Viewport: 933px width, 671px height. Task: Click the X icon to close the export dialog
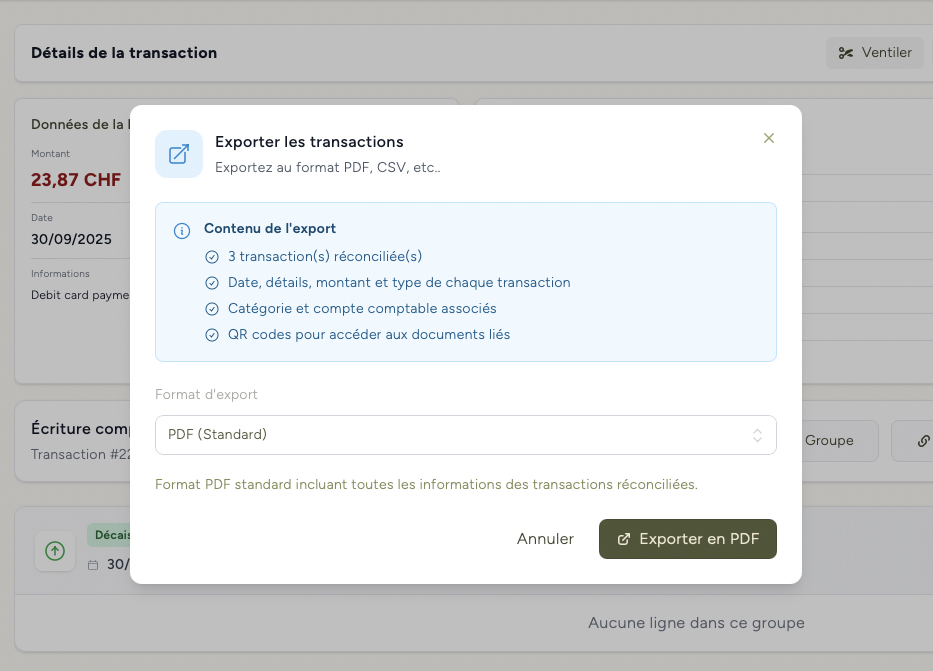[x=769, y=138]
